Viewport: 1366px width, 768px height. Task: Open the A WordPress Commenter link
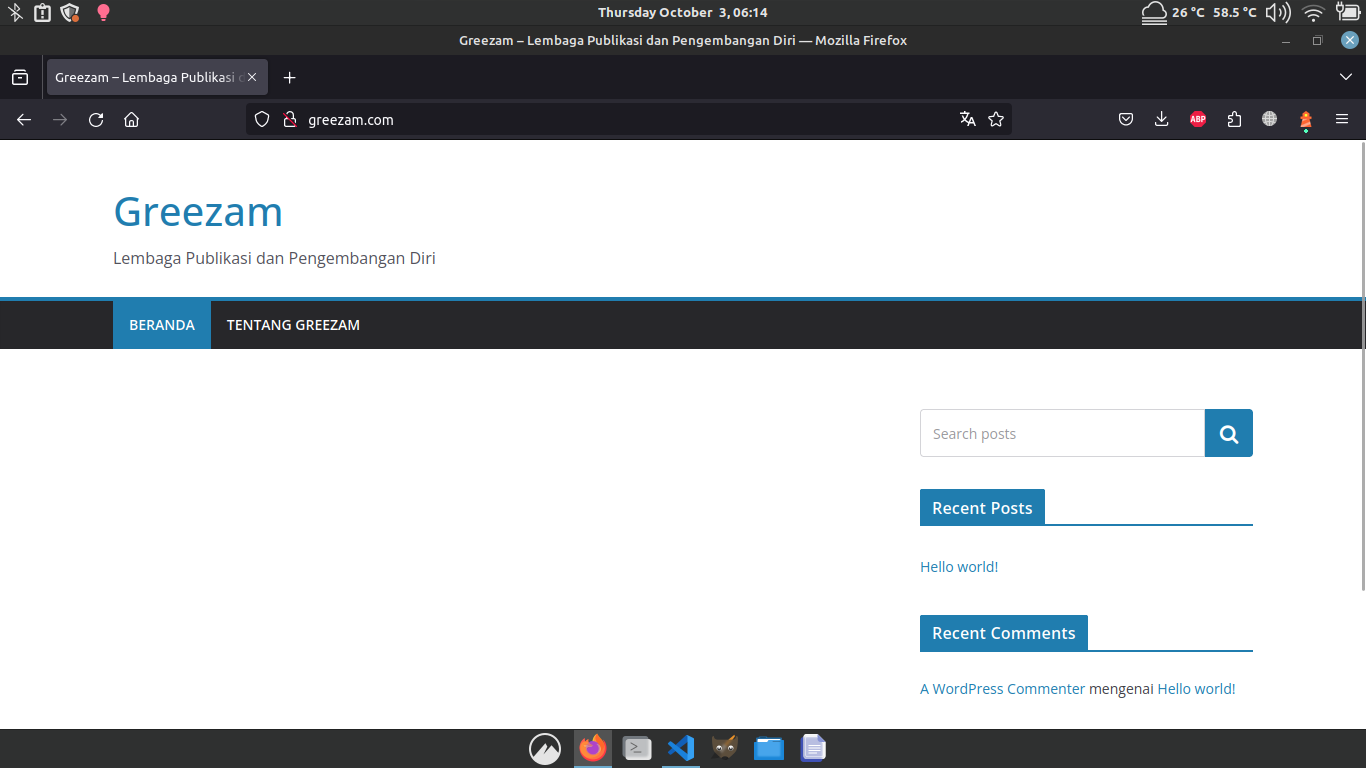pos(1002,689)
